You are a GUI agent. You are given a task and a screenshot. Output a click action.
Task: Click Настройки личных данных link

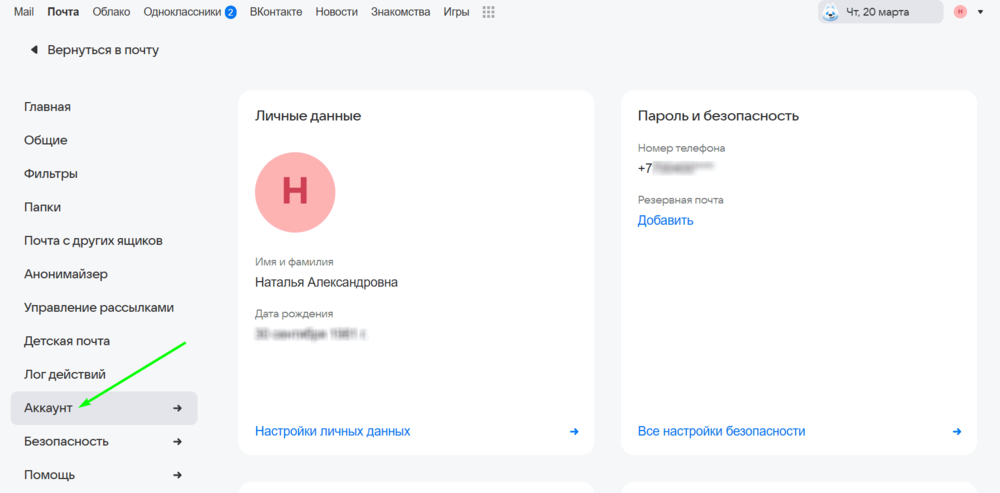332,432
